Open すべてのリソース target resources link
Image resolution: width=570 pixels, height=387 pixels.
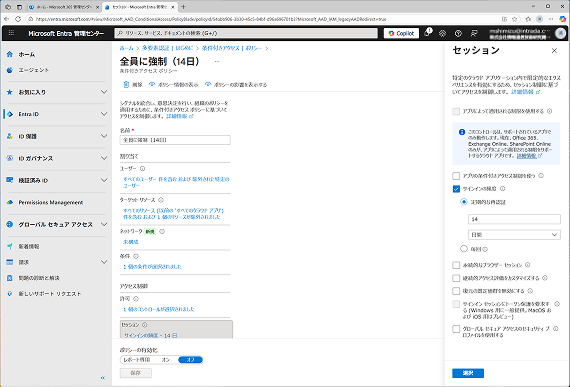pos(173,214)
